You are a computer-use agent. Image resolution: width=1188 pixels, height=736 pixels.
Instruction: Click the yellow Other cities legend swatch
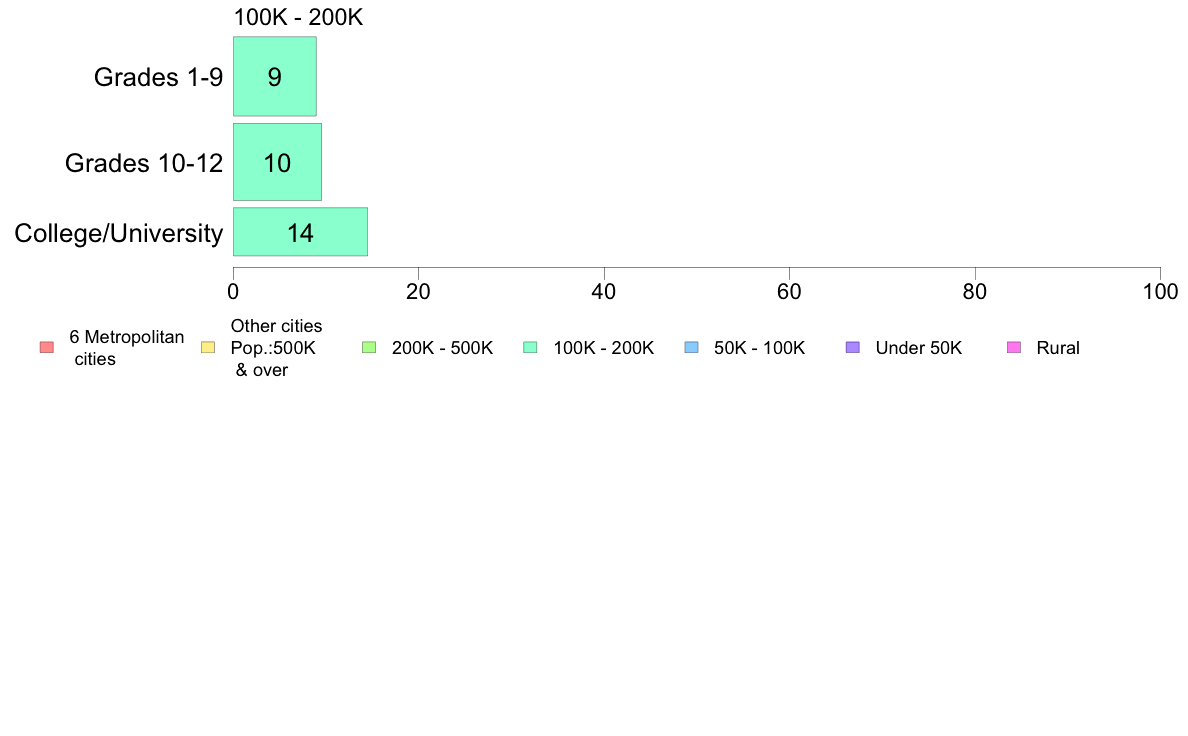point(208,348)
